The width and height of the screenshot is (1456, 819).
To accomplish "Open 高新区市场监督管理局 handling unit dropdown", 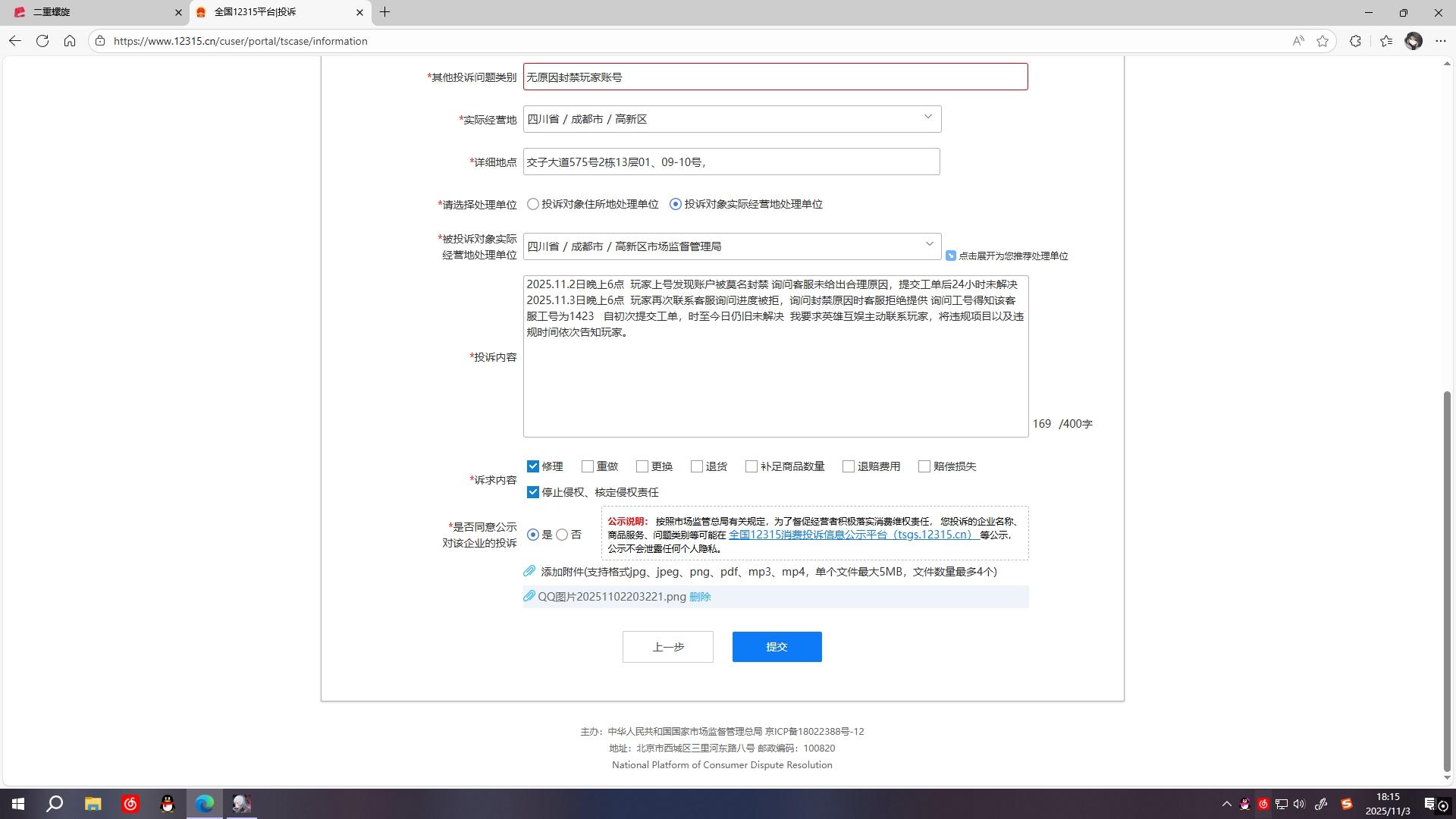I will (928, 245).
